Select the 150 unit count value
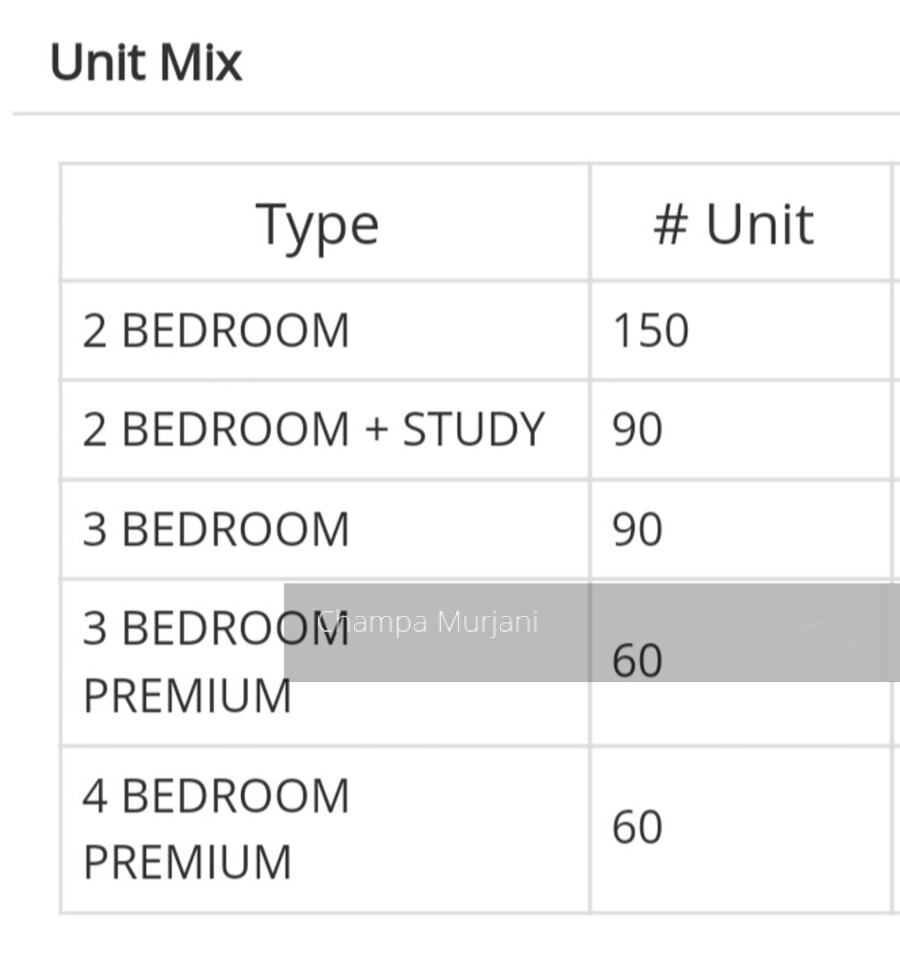900x973 pixels. [650, 331]
